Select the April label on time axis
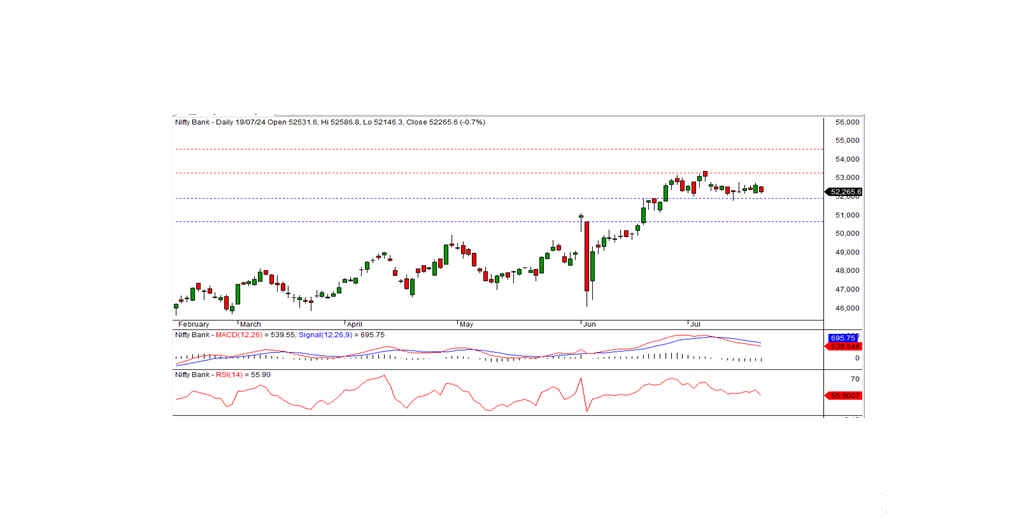 (352, 324)
